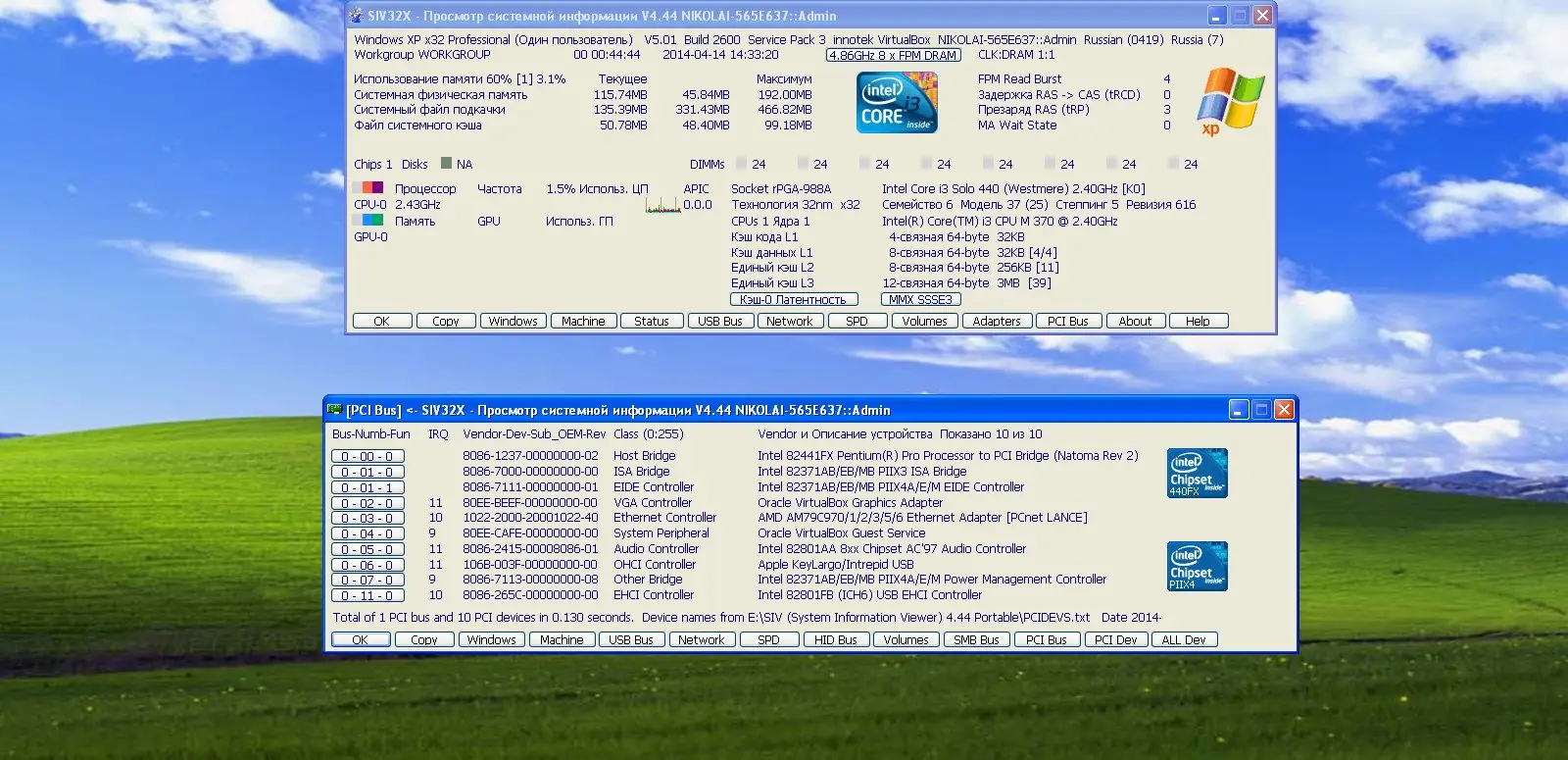Viewport: 1568px width, 760px height.
Task: Click the SIV32X main window title icon
Action: pos(357,16)
